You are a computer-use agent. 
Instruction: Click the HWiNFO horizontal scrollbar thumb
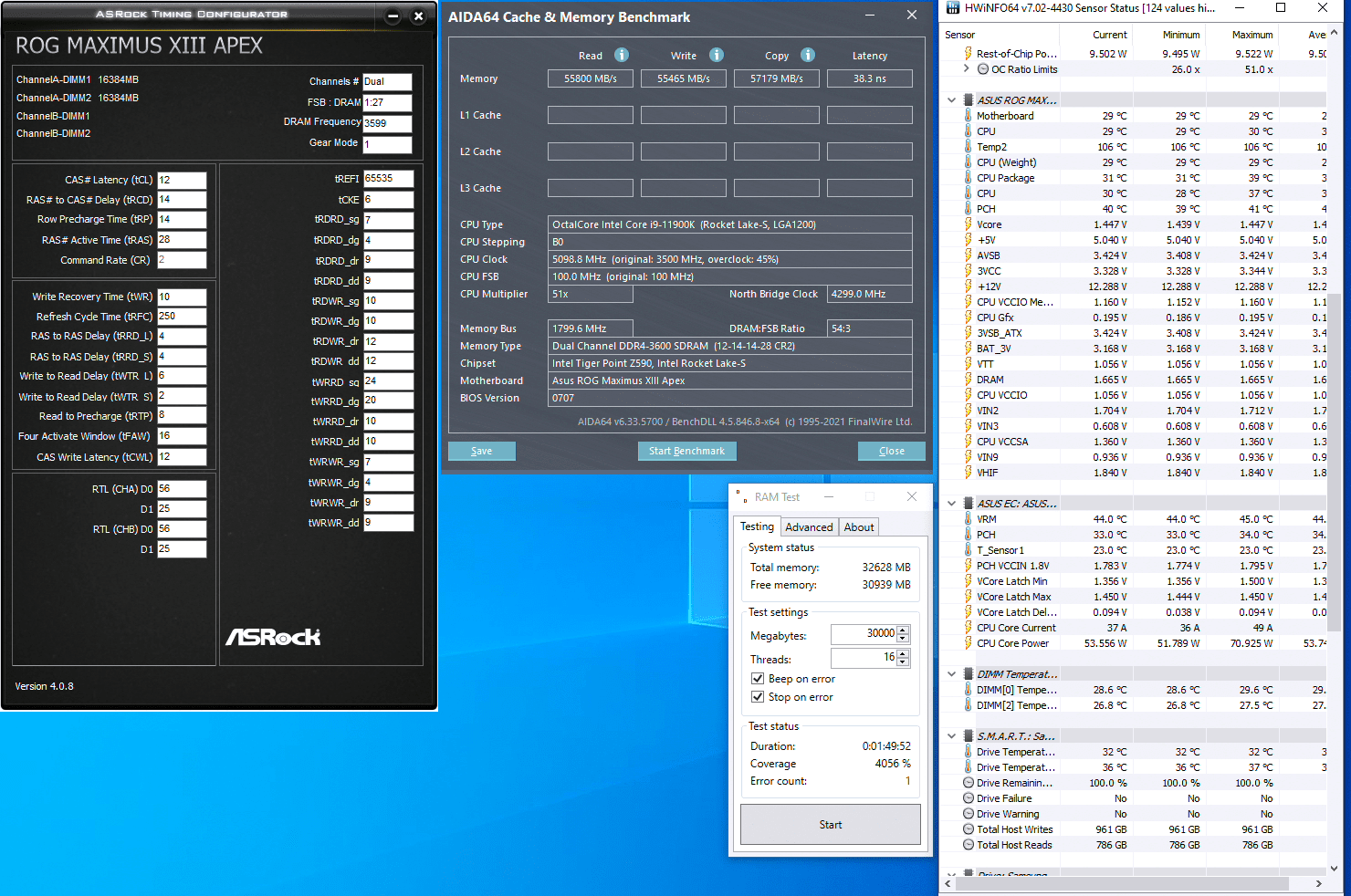[1122, 884]
